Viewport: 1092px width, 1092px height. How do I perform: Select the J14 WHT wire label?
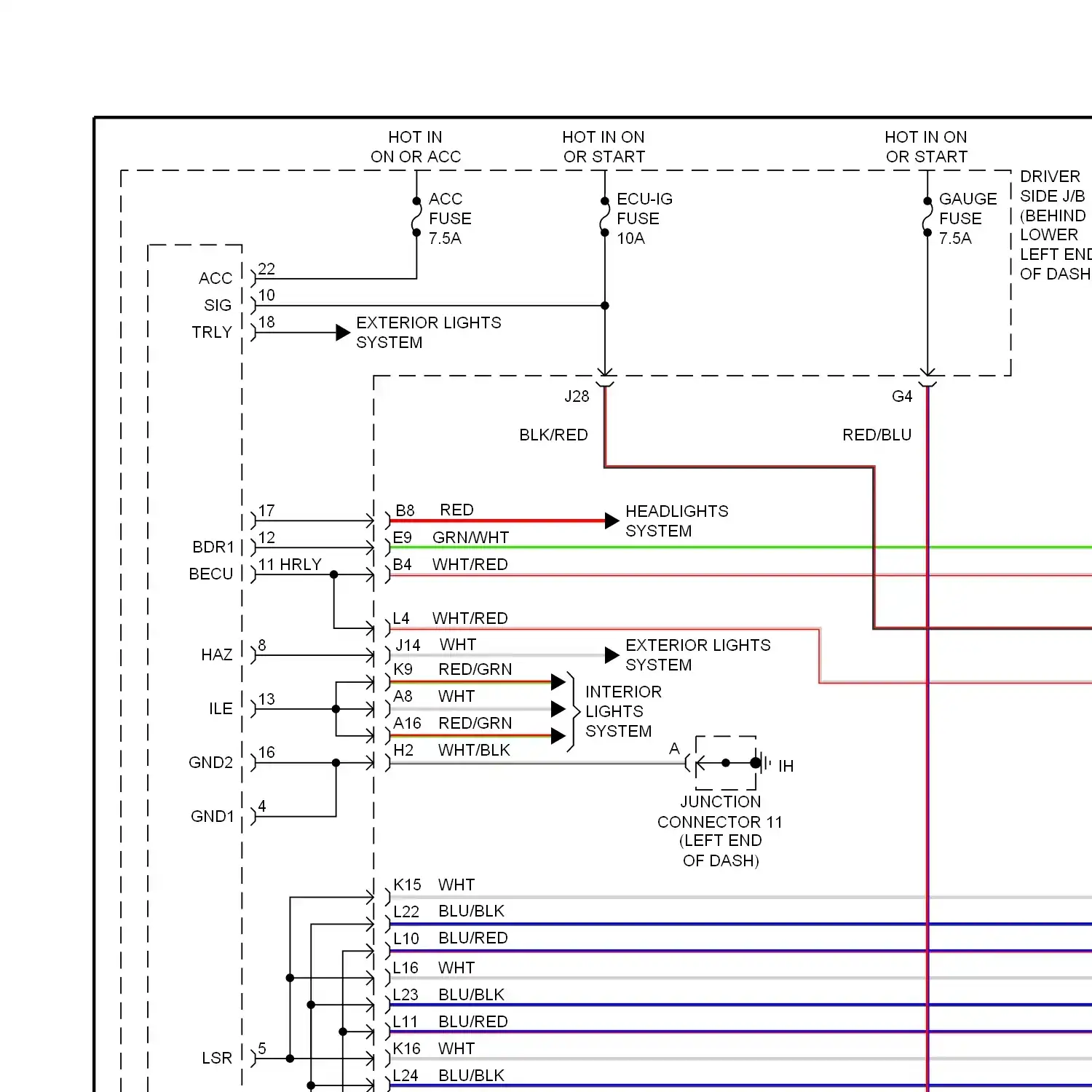435,645
